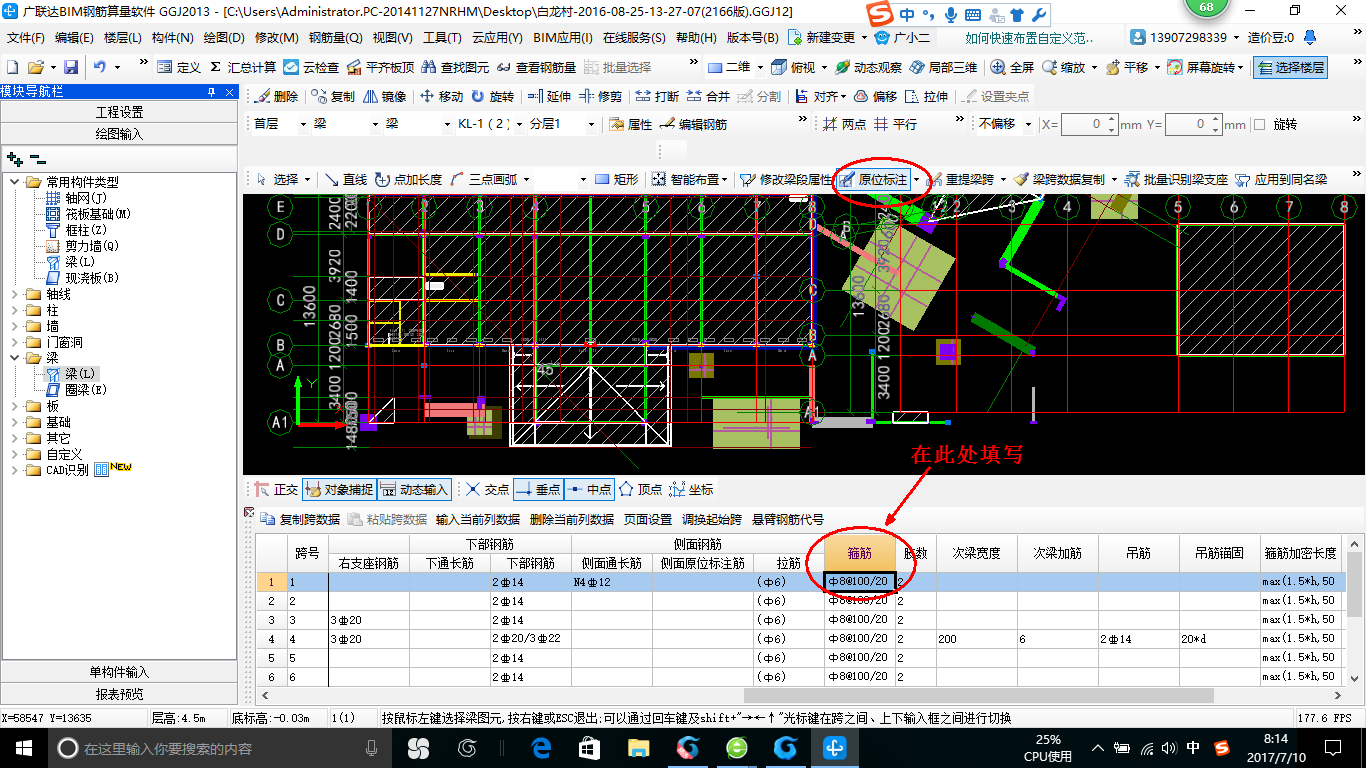Expand the 轴线 tree node
This screenshot has width=1366, height=768.
tap(14, 294)
